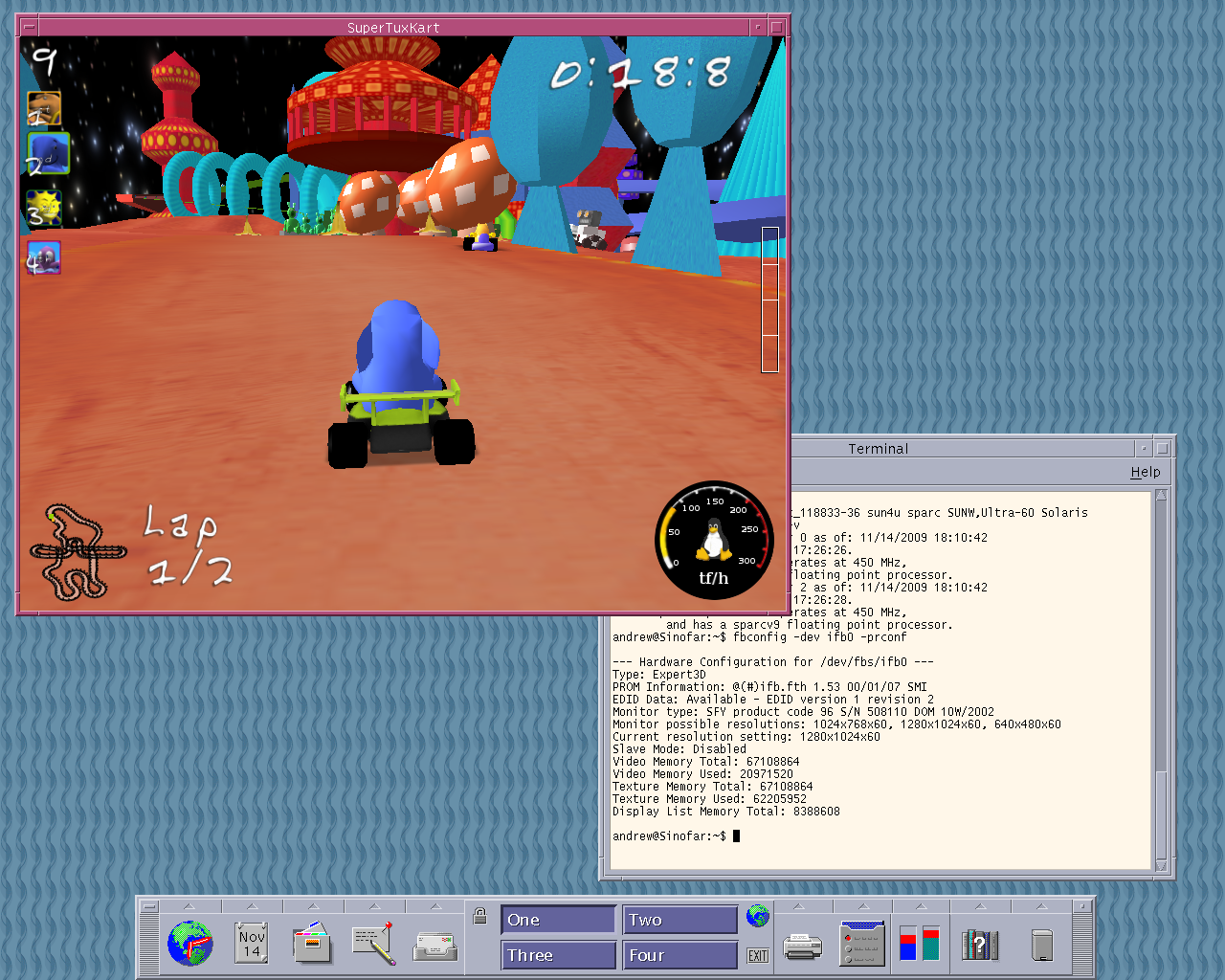This screenshot has height=980, width=1225.
Task: Click the fourth-place racer portrait
Action: tap(44, 258)
